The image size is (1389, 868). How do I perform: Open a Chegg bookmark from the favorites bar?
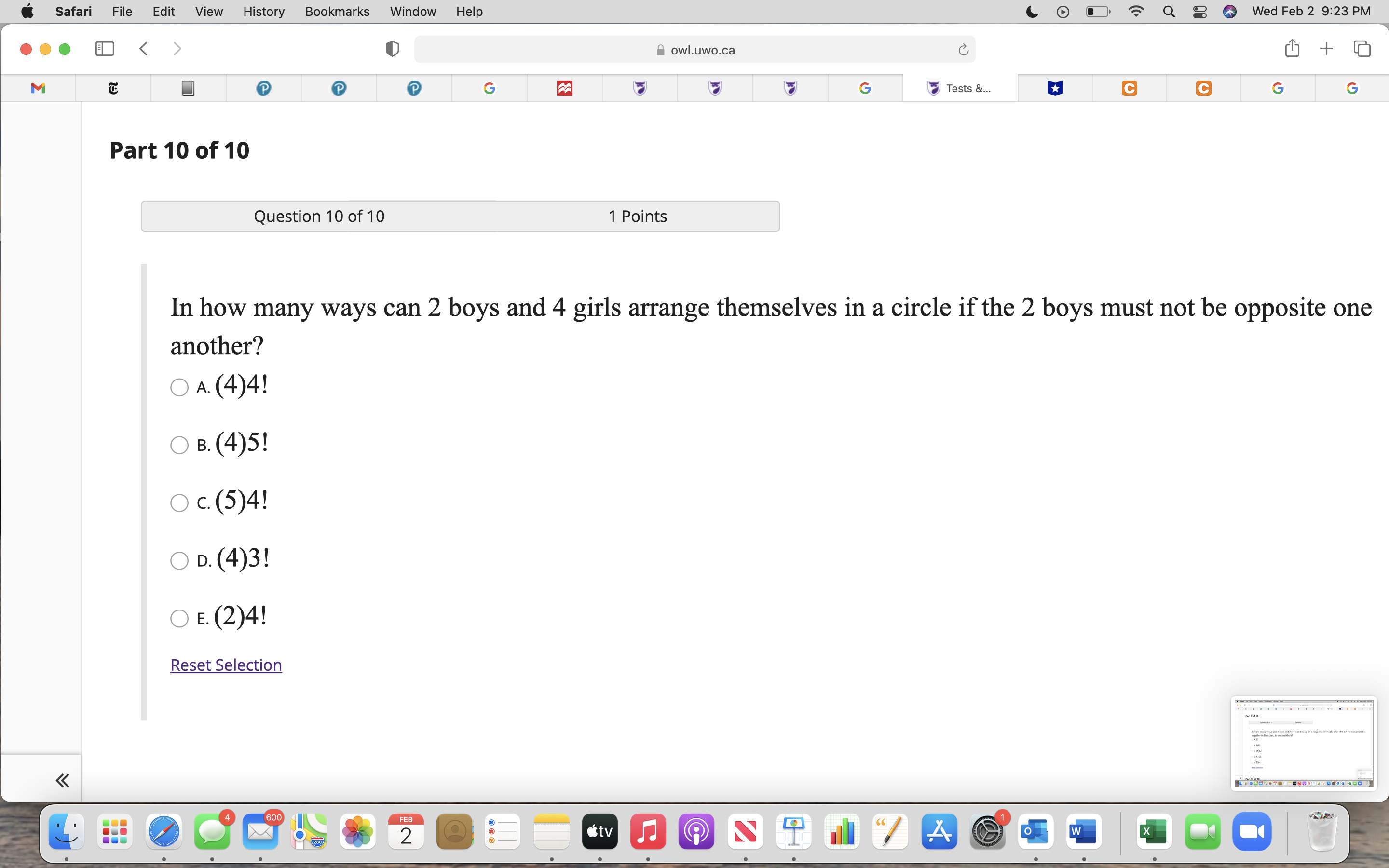pyautogui.click(x=1129, y=88)
